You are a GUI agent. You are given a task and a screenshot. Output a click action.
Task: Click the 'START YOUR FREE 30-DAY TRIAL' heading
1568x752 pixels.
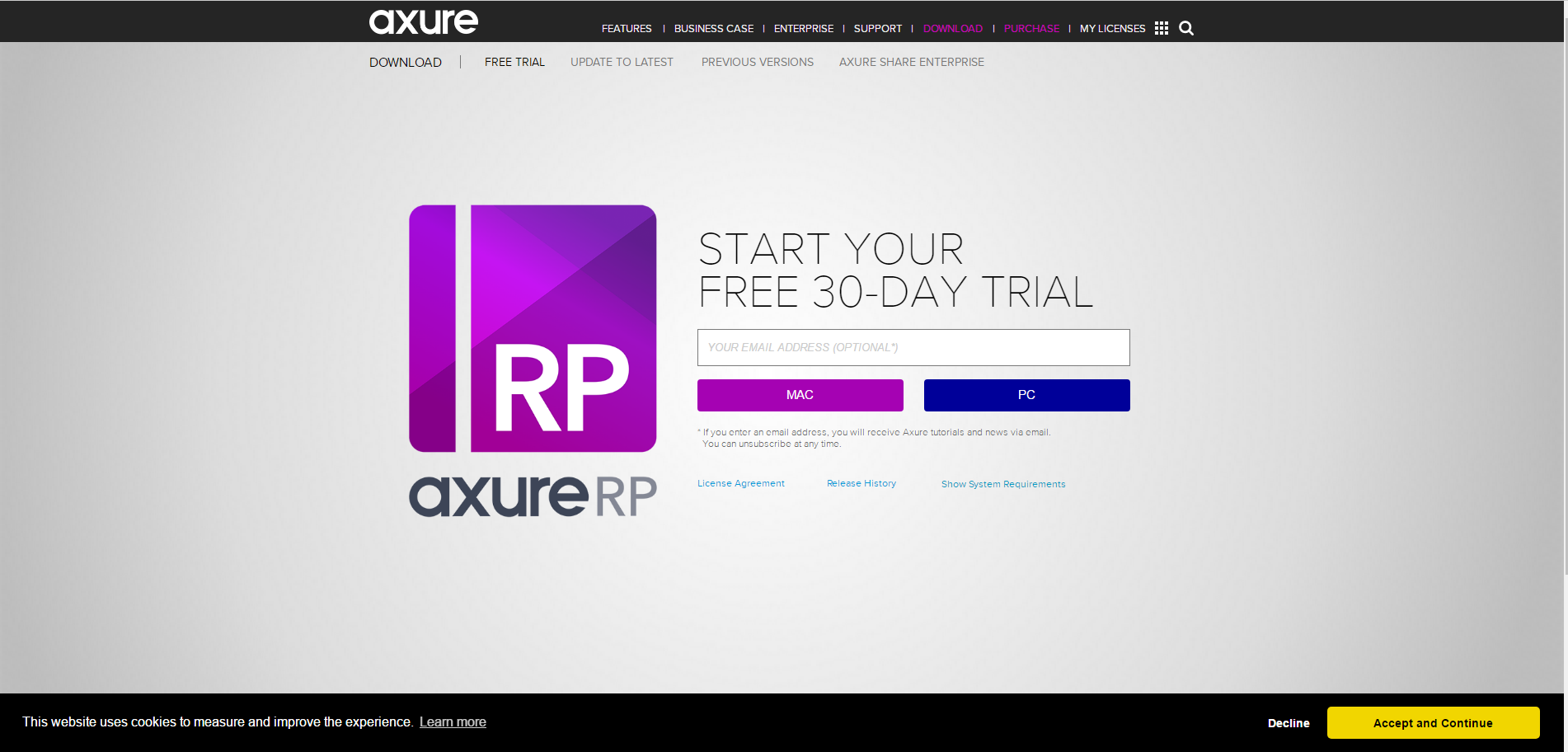point(896,270)
